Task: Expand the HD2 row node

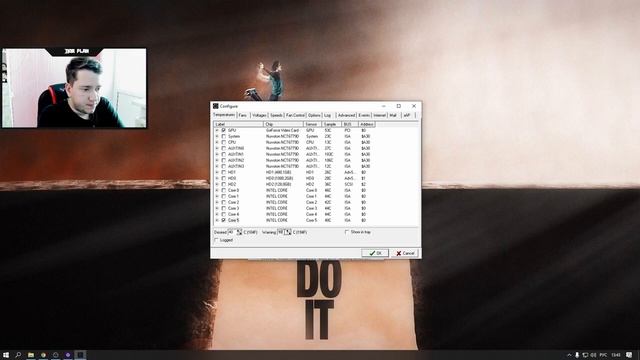Action: point(217,184)
